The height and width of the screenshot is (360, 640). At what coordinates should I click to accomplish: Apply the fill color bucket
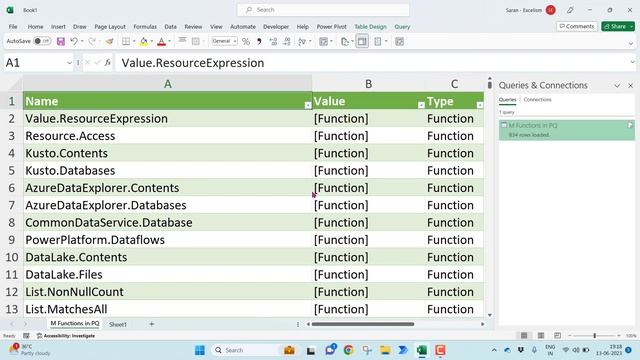pos(144,41)
